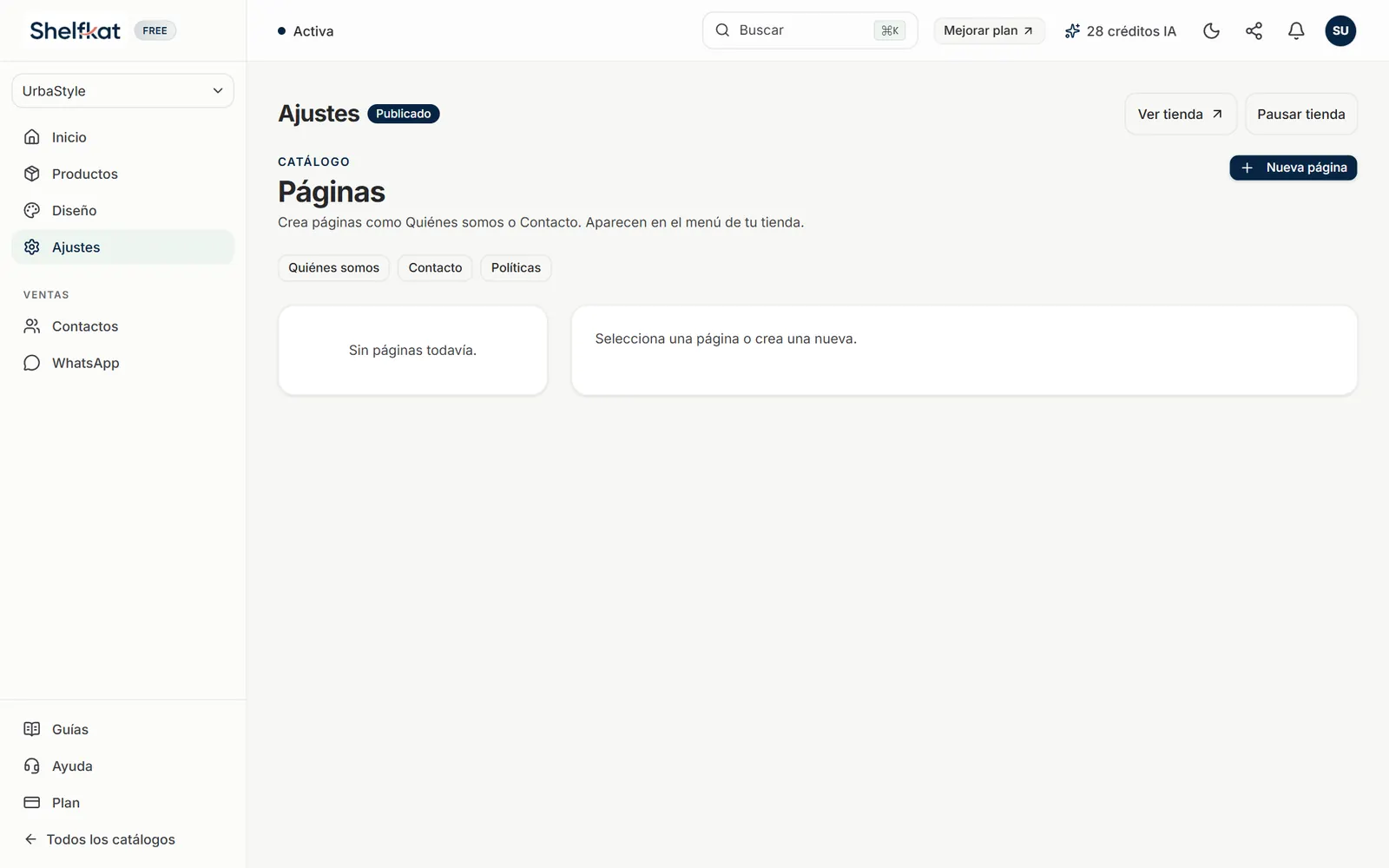The image size is (1389, 868).
Task: Click the Contactos people icon
Action: pyautogui.click(x=32, y=326)
